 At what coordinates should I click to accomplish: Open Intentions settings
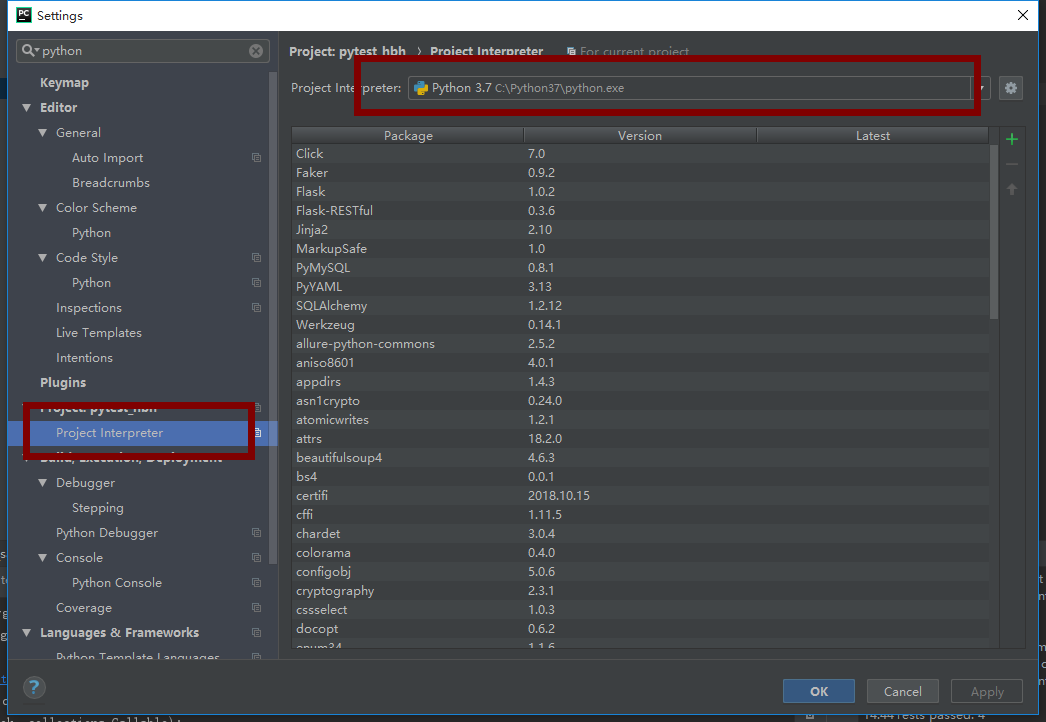tap(84, 358)
